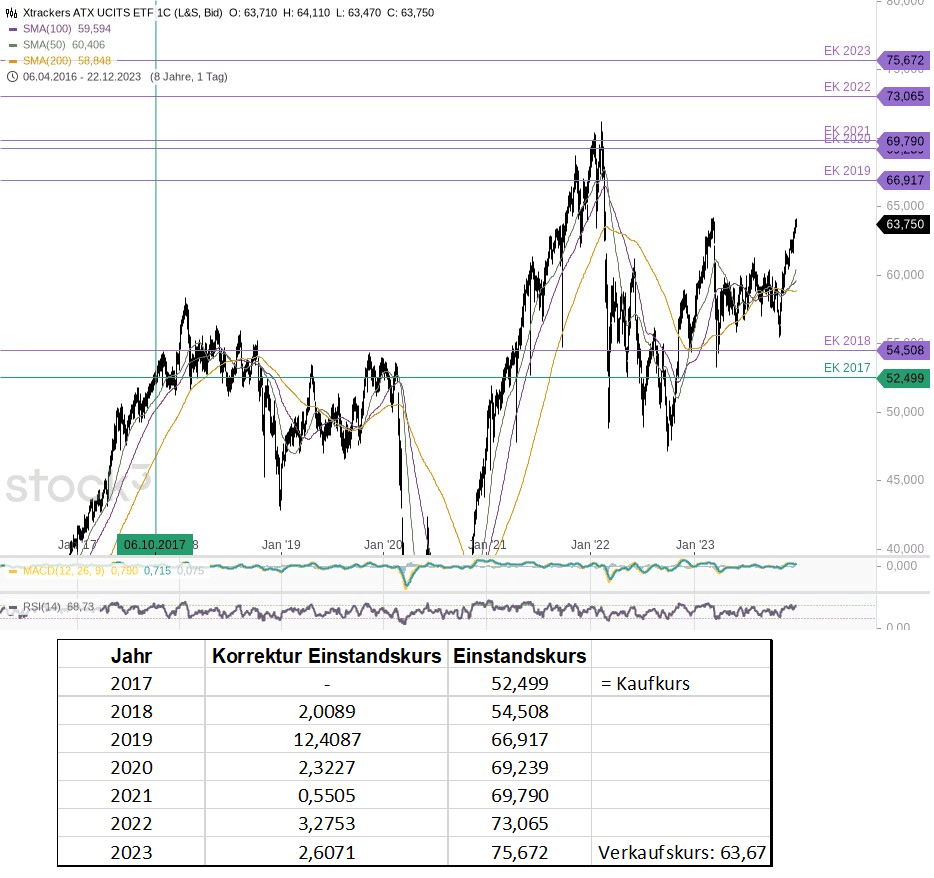Click the correction value 2,0089
This screenshot has width=934, height=878.
click(x=327, y=711)
